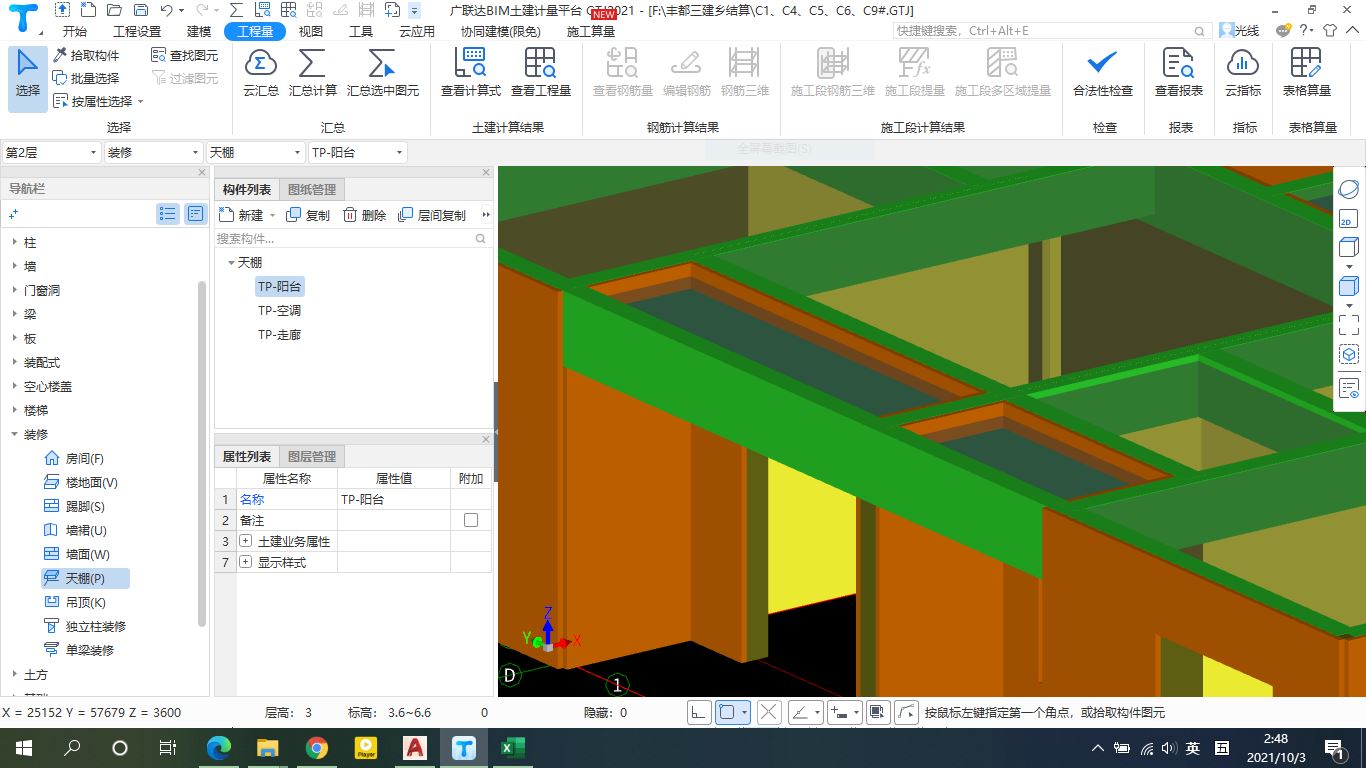Click the orbit view icon in right toolbar
The height and width of the screenshot is (768, 1366).
pyautogui.click(x=1347, y=189)
